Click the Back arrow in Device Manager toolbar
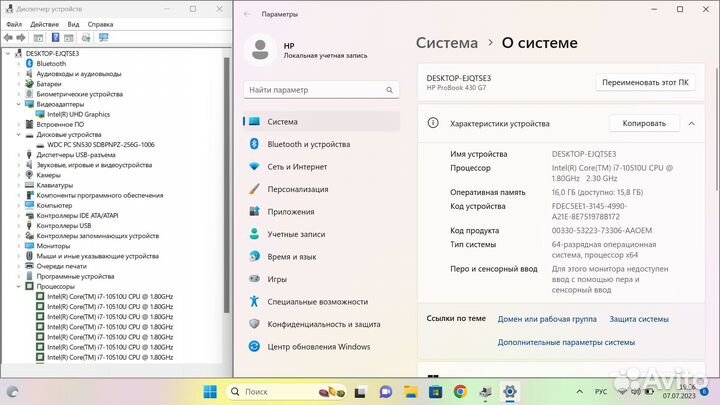Viewport: 720px width, 405px height. pos(8,38)
